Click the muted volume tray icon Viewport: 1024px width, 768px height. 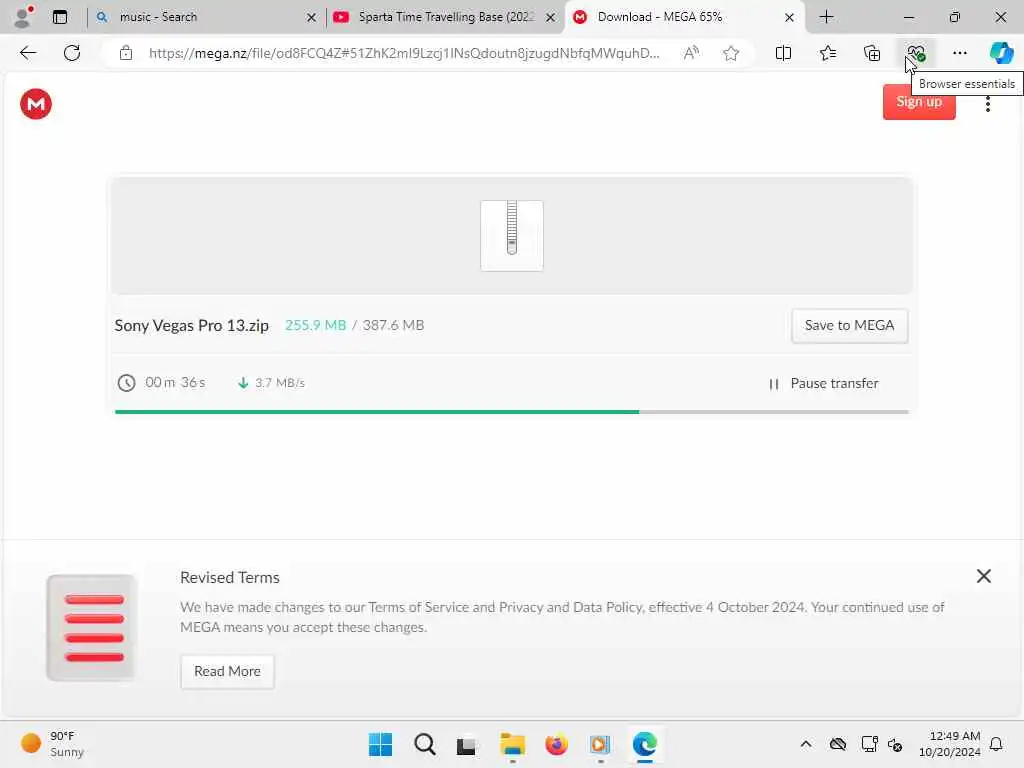click(895, 744)
